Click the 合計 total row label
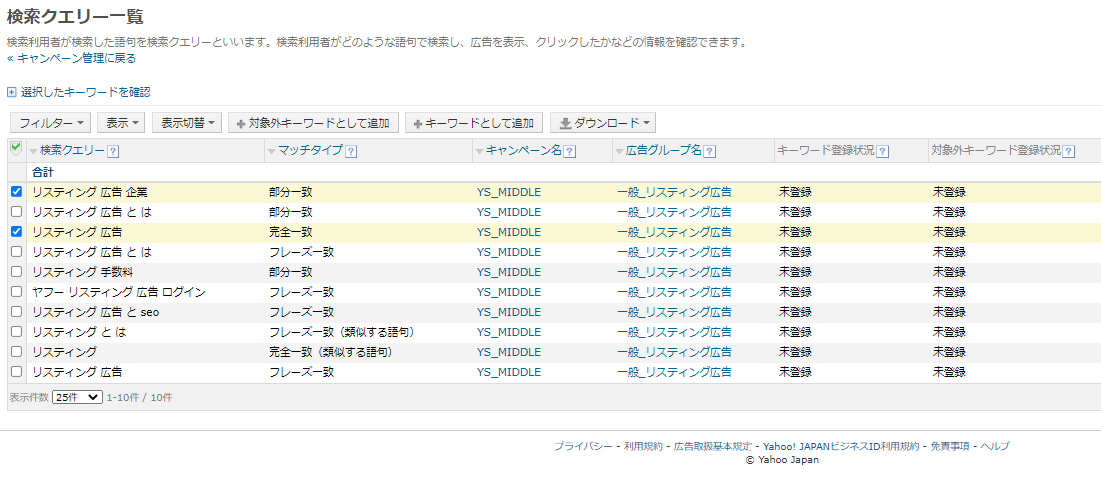 tap(43, 172)
